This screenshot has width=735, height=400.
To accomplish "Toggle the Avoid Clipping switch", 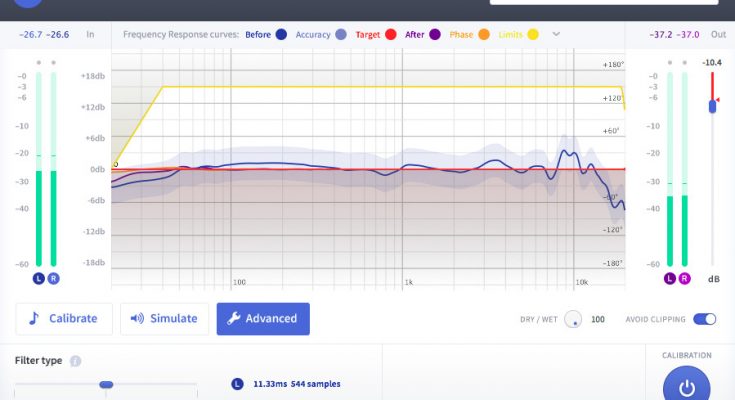I will pyautogui.click(x=705, y=319).
